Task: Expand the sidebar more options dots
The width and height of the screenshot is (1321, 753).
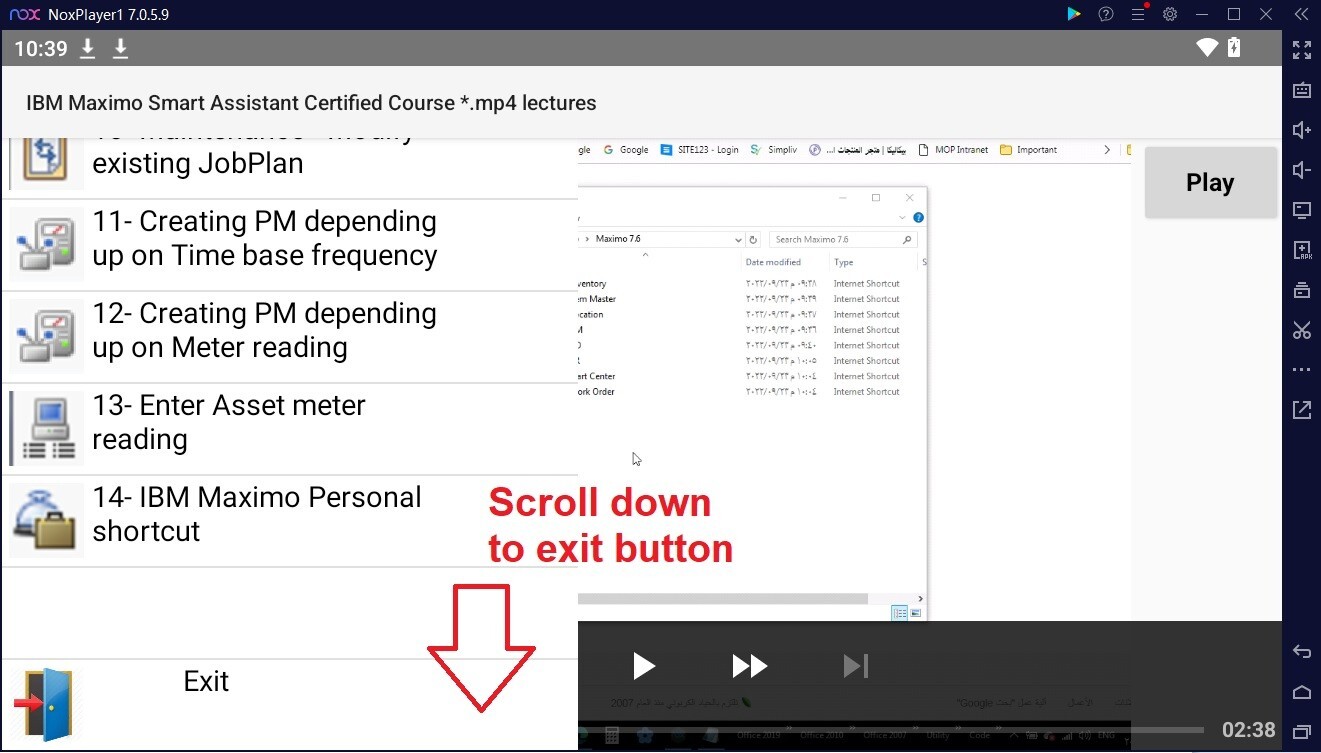Action: [1302, 370]
